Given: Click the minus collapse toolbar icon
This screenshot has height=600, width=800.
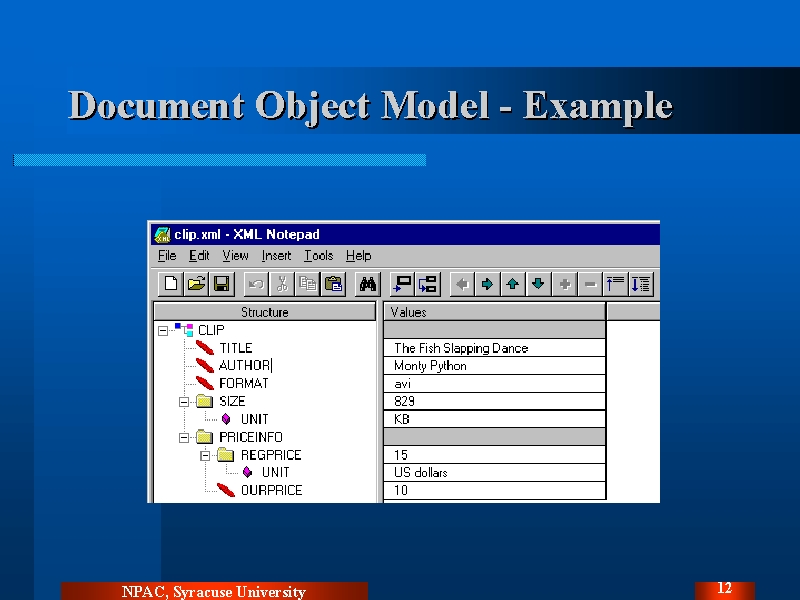Looking at the screenshot, I should pos(590,284).
